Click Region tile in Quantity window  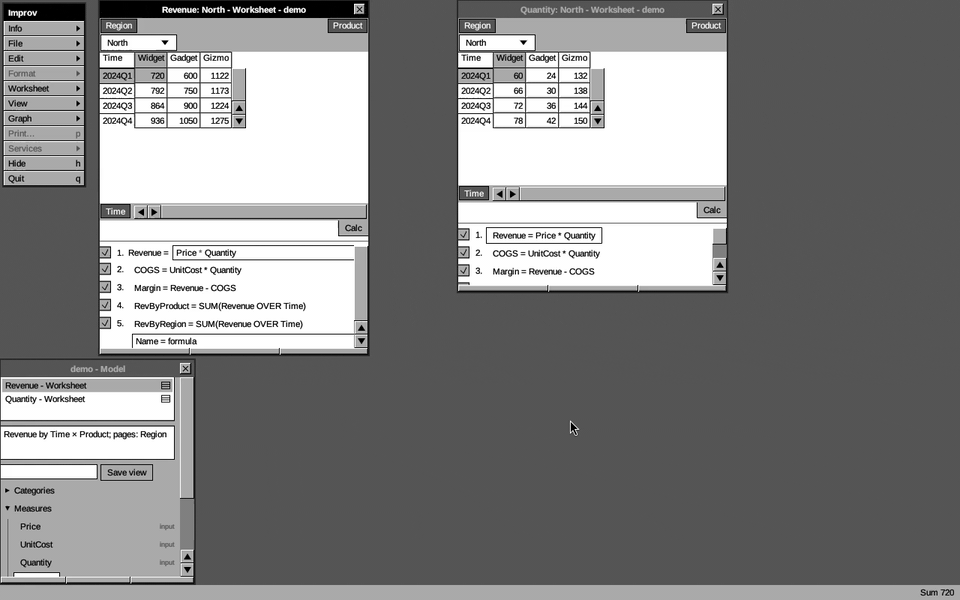click(477, 26)
